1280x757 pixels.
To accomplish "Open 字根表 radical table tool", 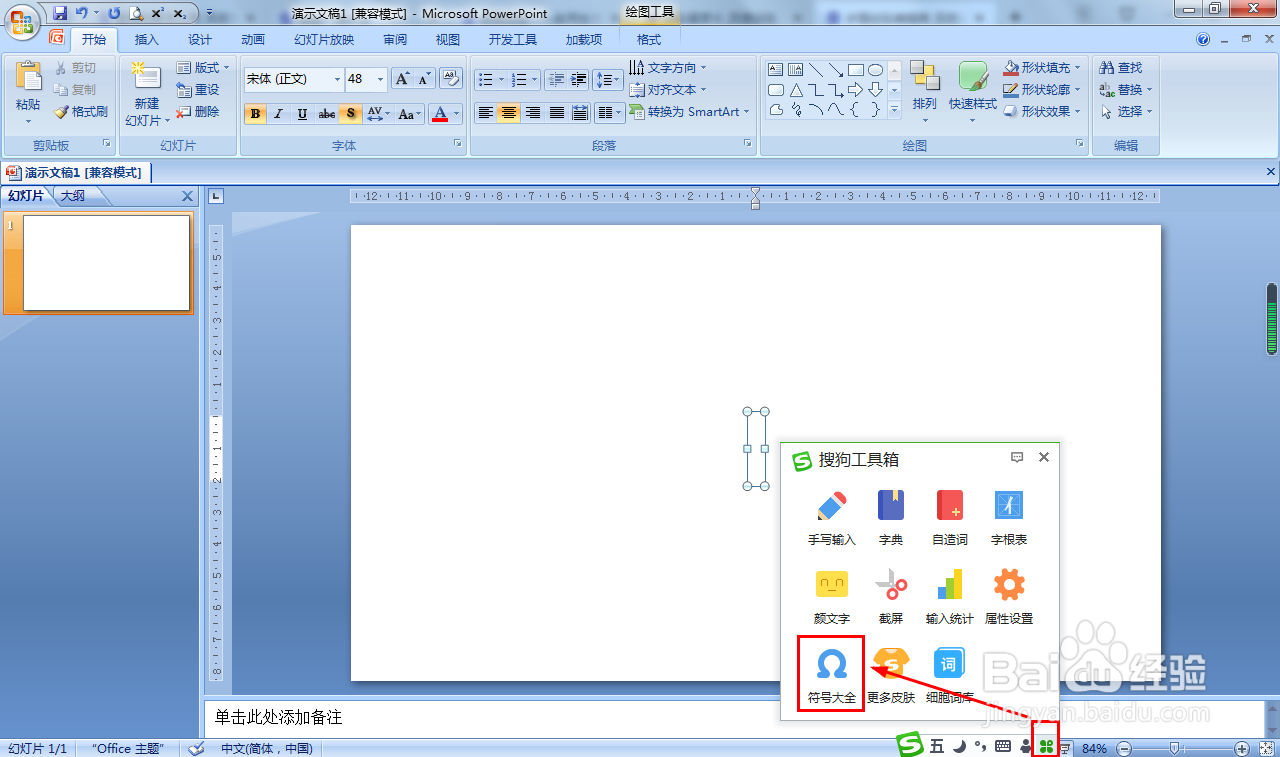I will (1008, 517).
